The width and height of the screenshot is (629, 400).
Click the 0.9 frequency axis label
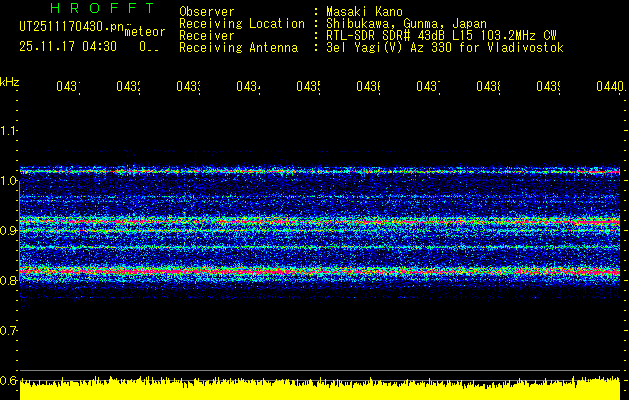[9, 230]
